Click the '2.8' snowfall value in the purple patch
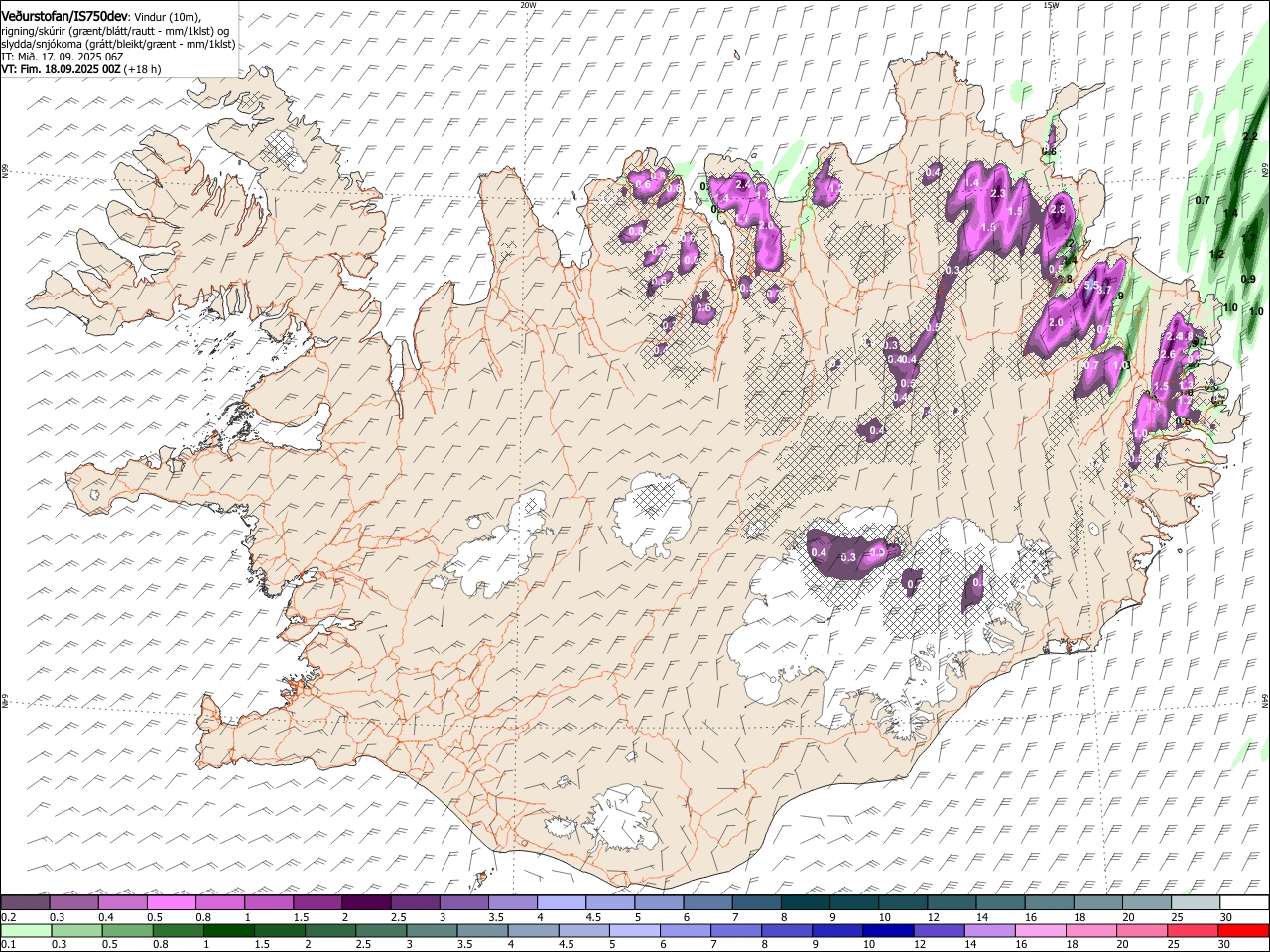This screenshot has width=1270, height=952. (x=1057, y=209)
